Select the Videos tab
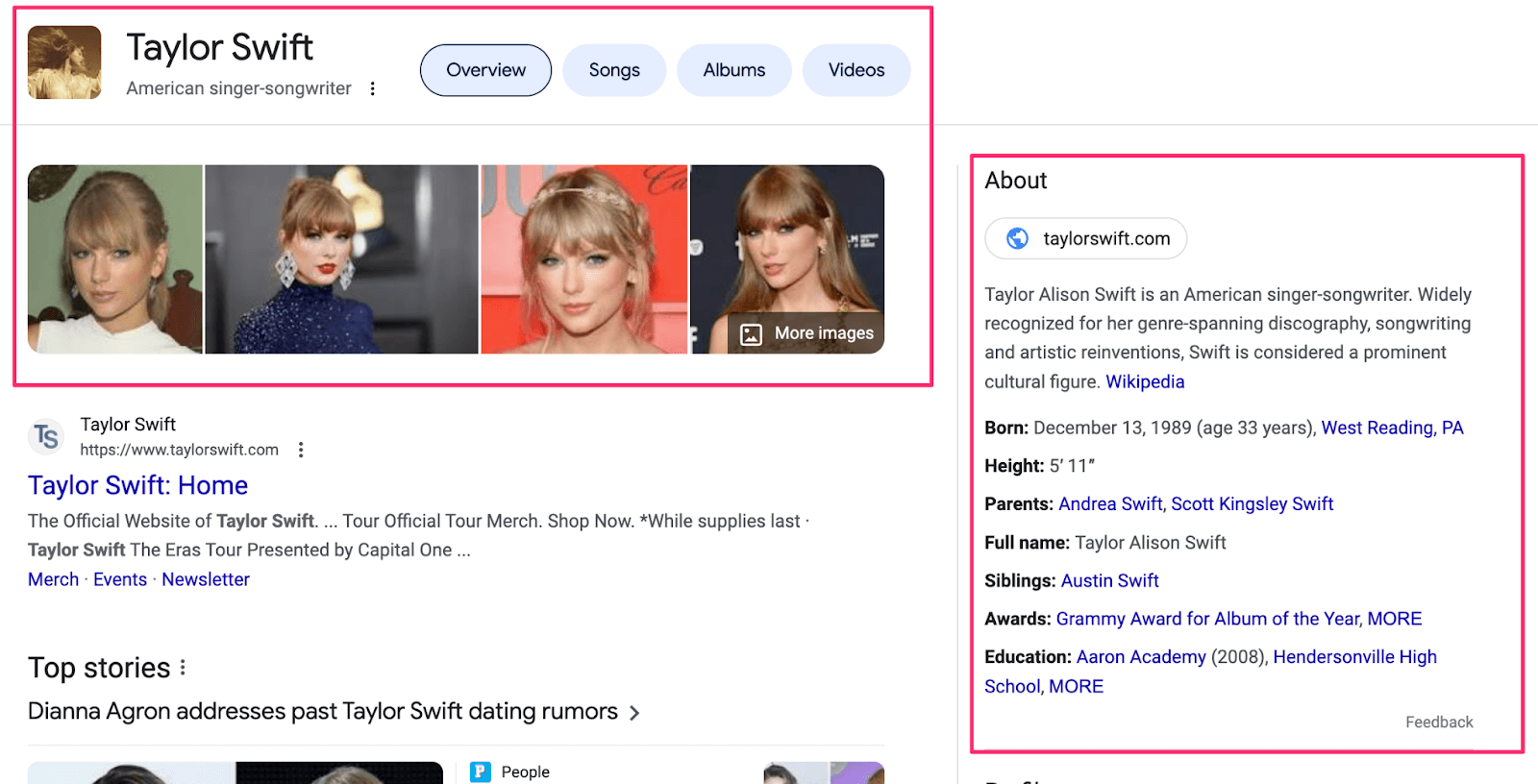The image size is (1538, 784). [x=856, y=70]
